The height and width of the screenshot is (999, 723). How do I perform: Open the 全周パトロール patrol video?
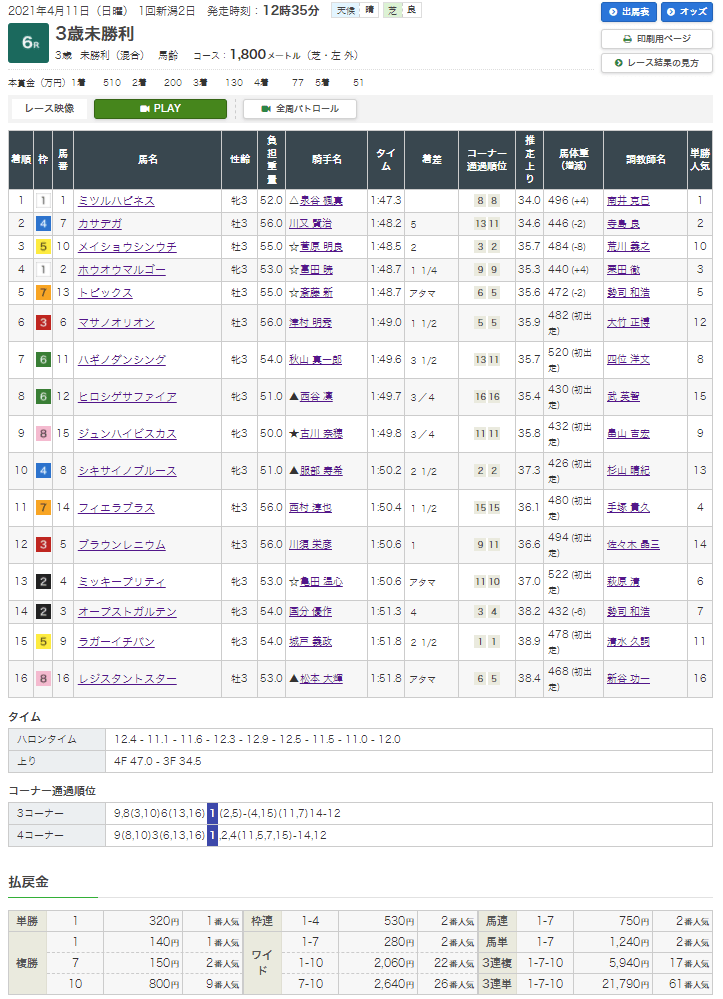[x=300, y=108]
